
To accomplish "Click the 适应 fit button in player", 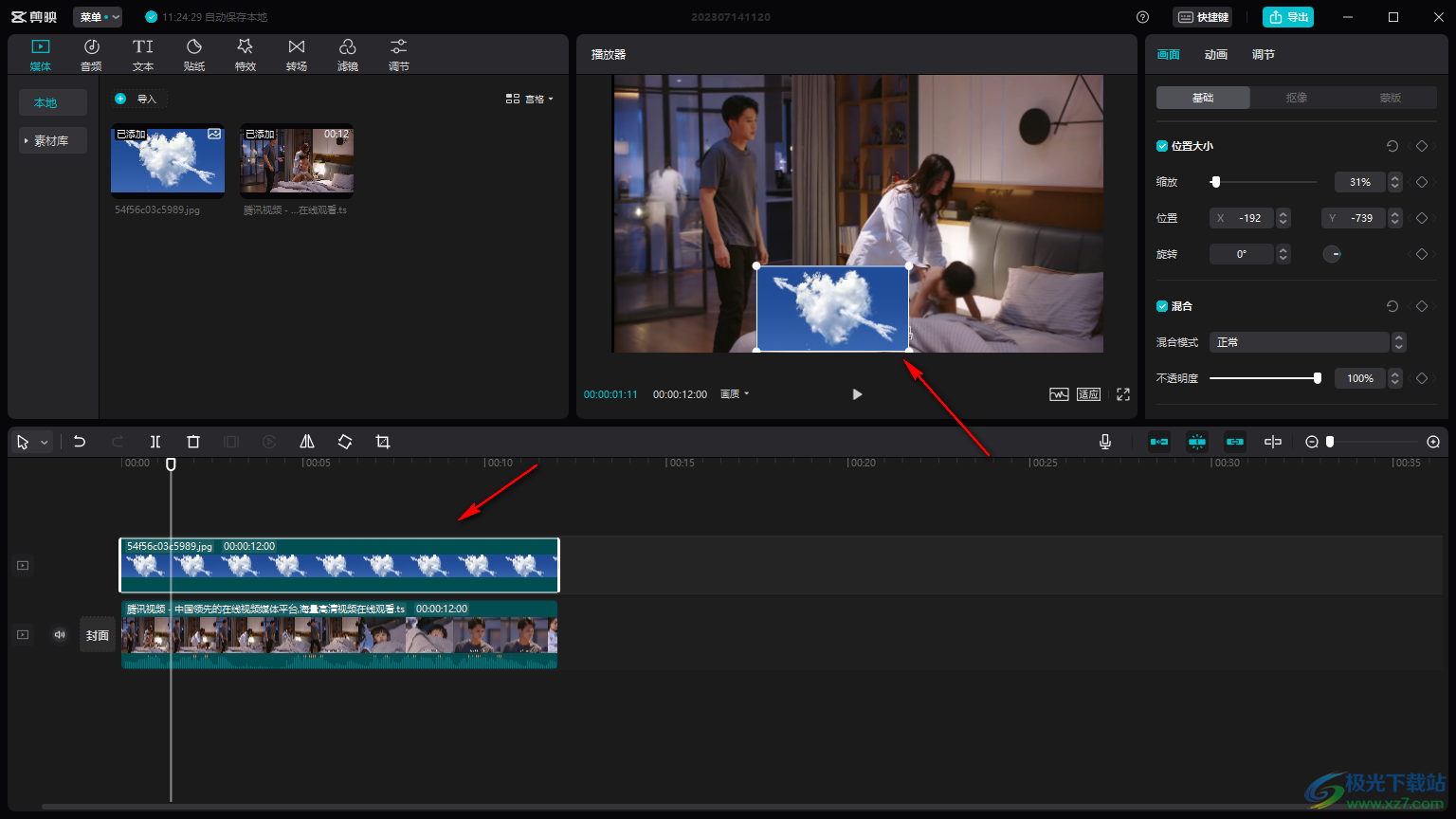I will click(1088, 394).
